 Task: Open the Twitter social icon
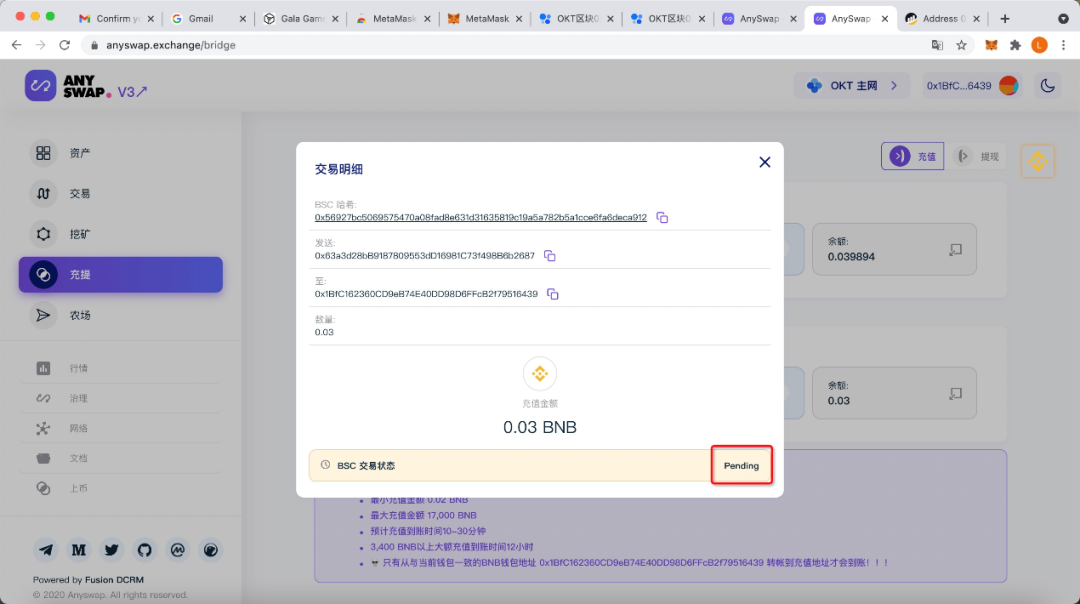[x=112, y=550]
